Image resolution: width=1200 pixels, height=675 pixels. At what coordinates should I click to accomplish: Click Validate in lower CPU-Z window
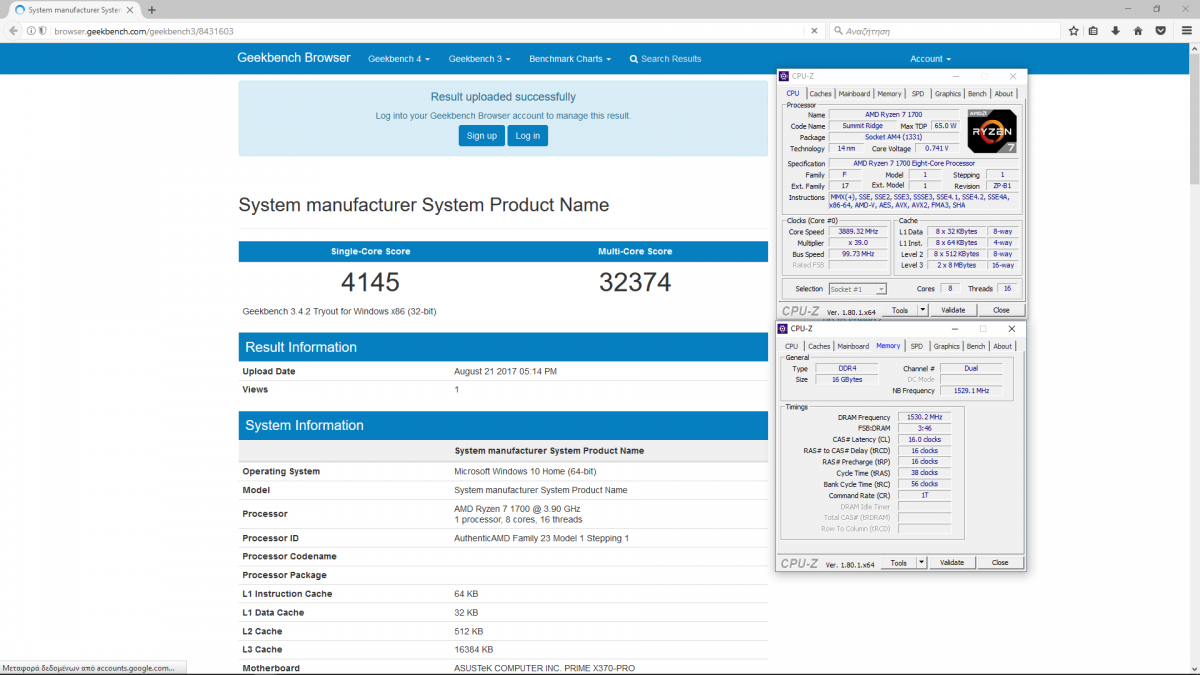pyautogui.click(x=953, y=563)
